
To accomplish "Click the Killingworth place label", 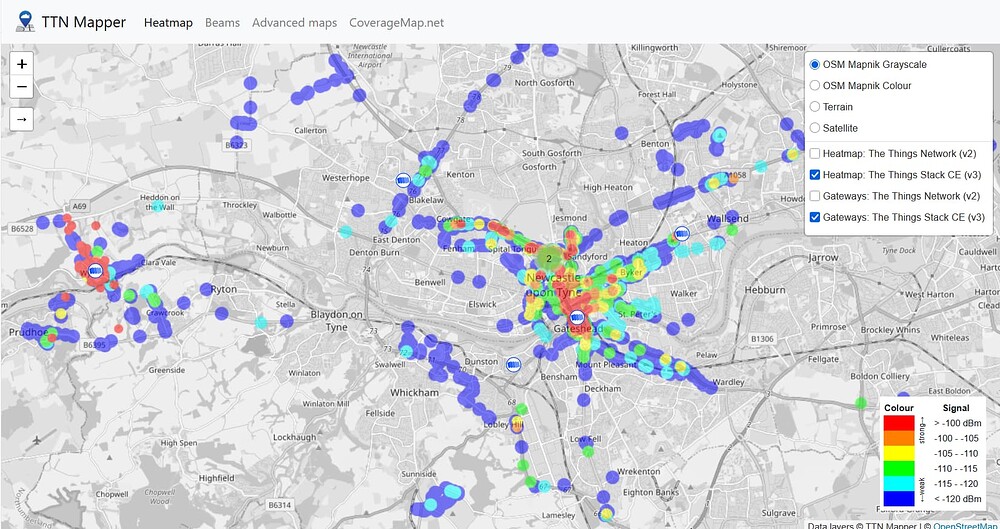I will click(x=656, y=48).
